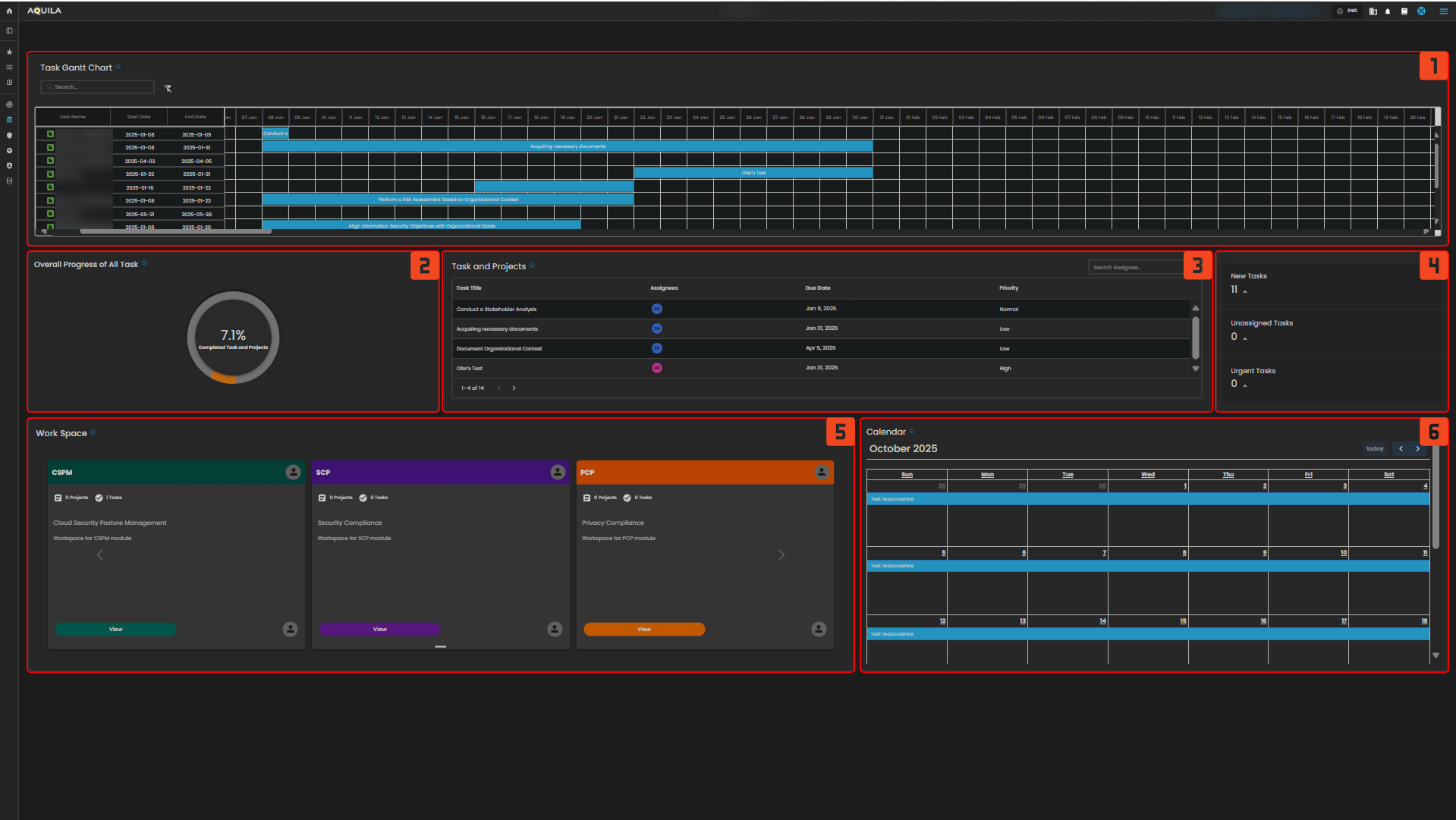Open the database icon in the sidebar
Viewport: 1456px width, 820px height.
click(x=9, y=181)
